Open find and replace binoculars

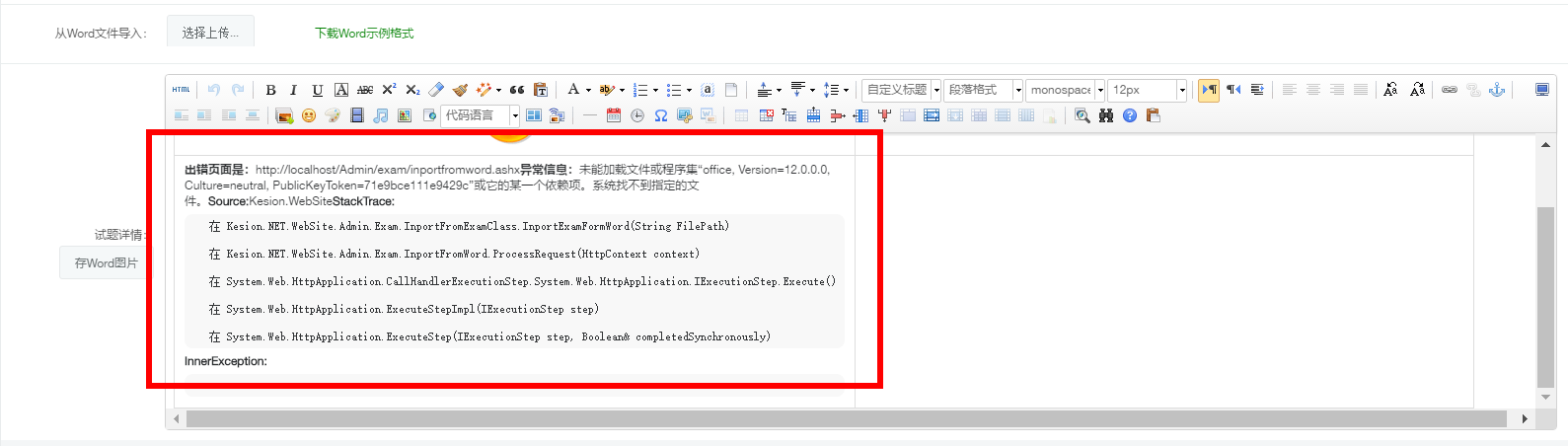[x=1106, y=115]
